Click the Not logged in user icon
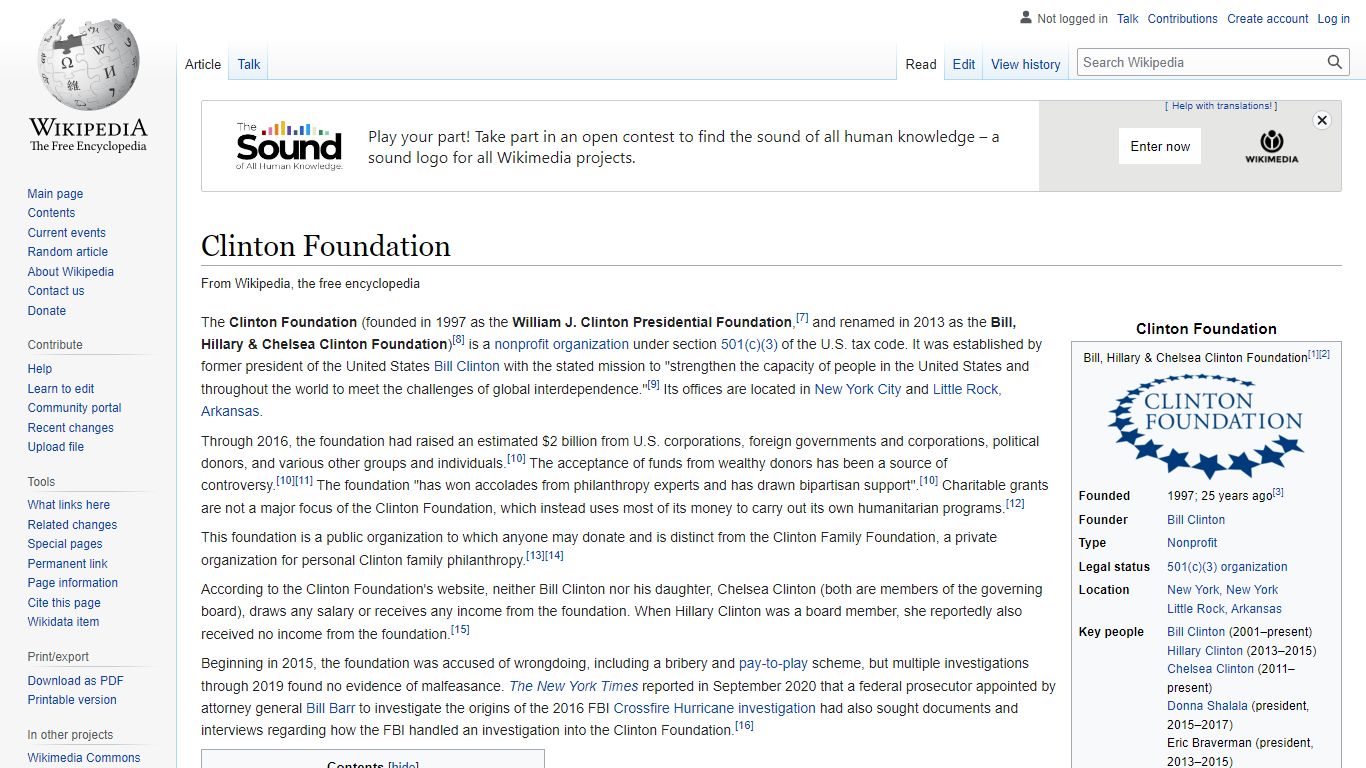The width and height of the screenshot is (1366, 768). coord(1025,18)
